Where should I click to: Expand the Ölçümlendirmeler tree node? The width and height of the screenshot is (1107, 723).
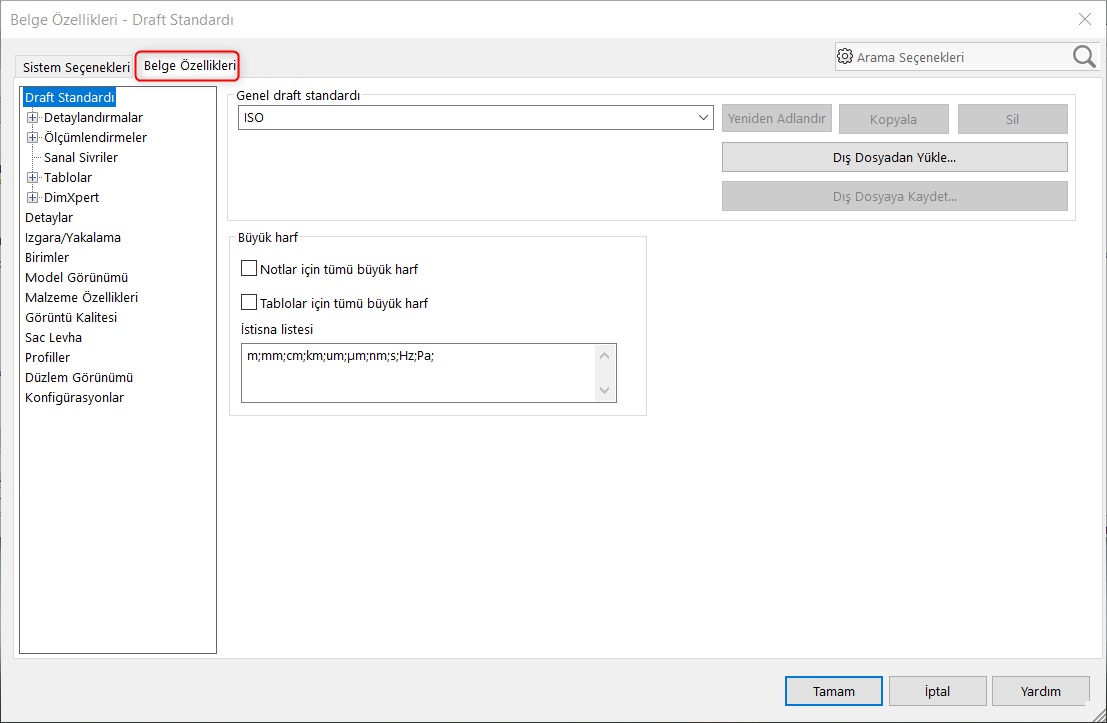(x=32, y=137)
